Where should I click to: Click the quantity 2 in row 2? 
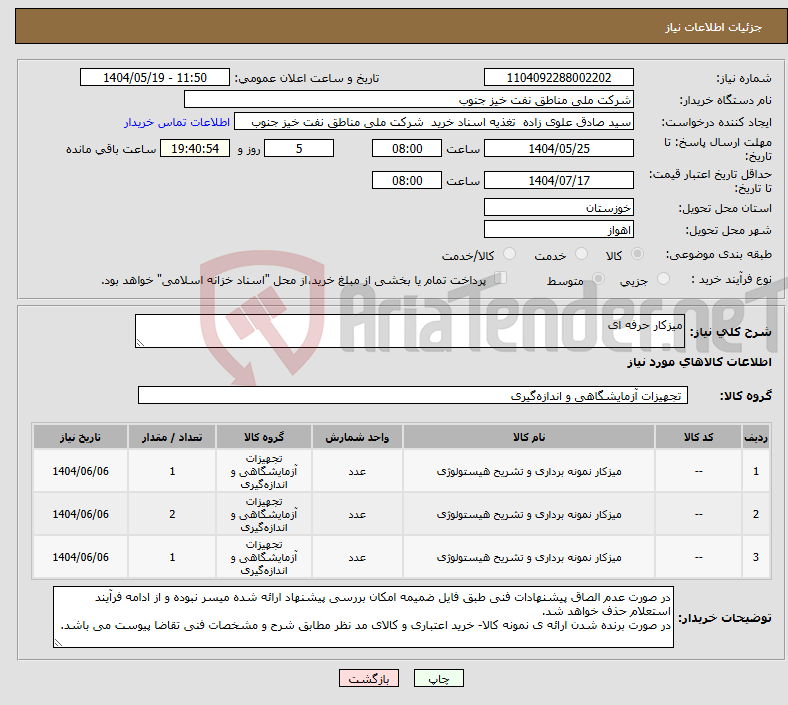[172, 515]
